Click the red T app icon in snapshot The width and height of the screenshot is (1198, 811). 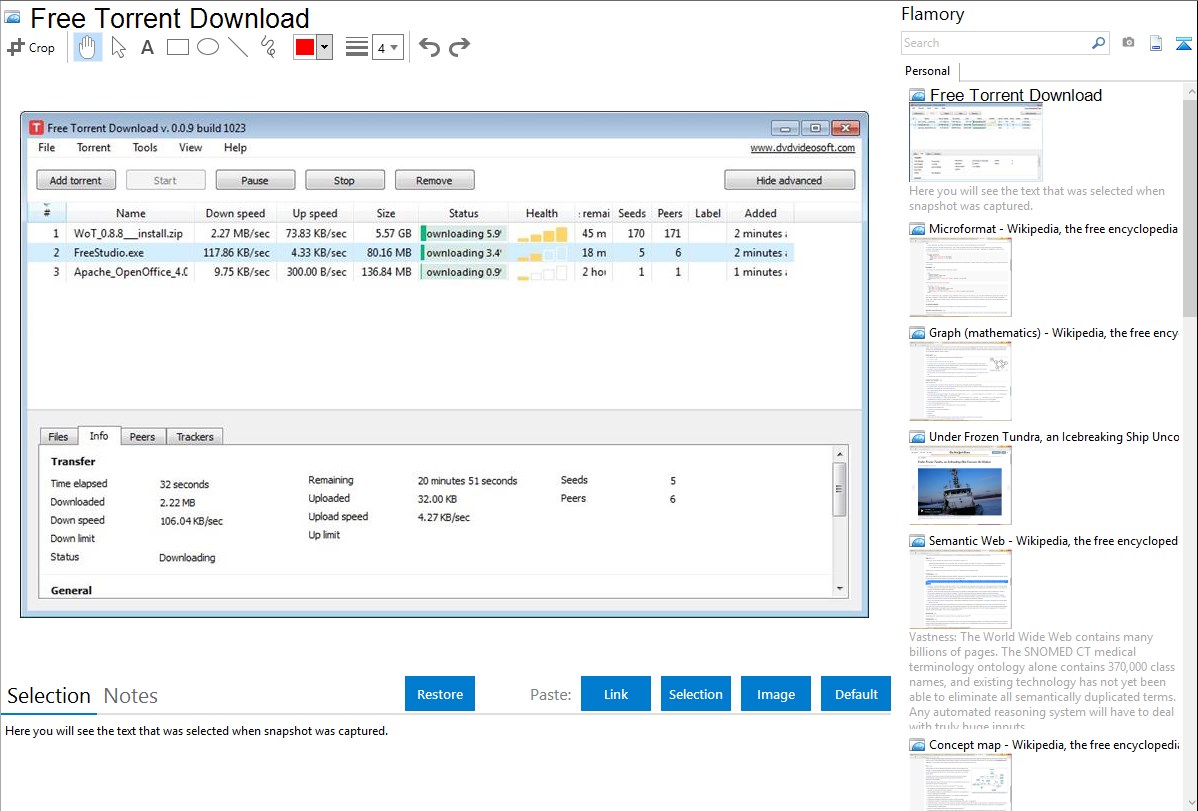coord(36,128)
